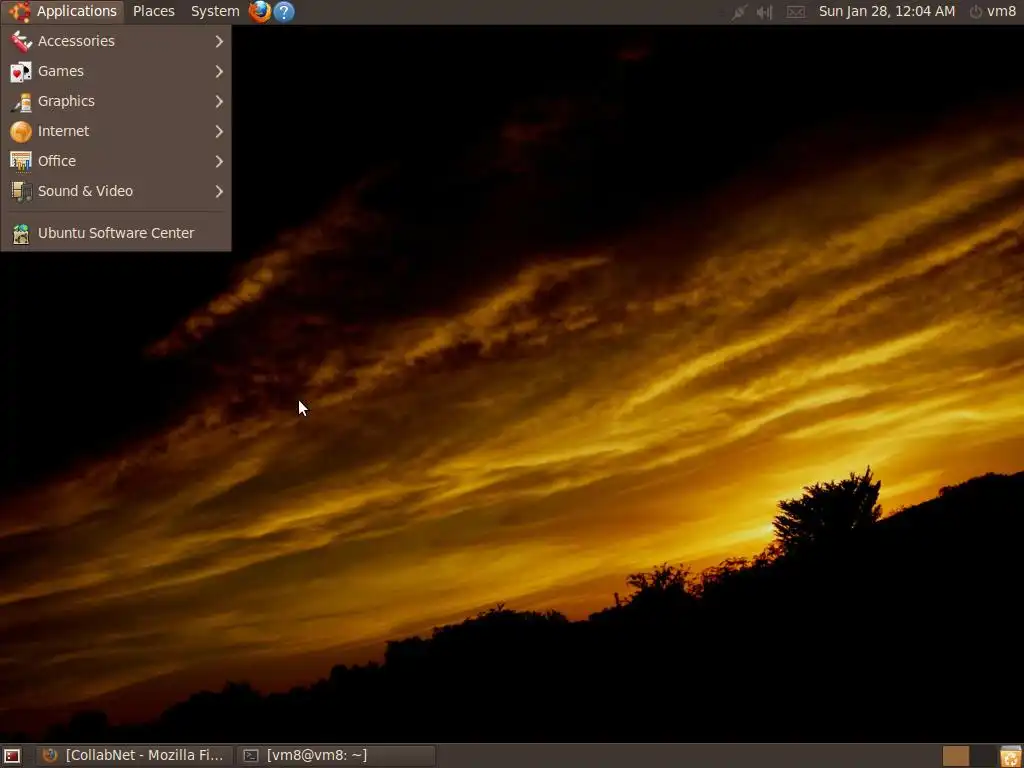Launch Ubuntu Software Center entry text
Screen dimensions: 1024x768
[116, 233]
